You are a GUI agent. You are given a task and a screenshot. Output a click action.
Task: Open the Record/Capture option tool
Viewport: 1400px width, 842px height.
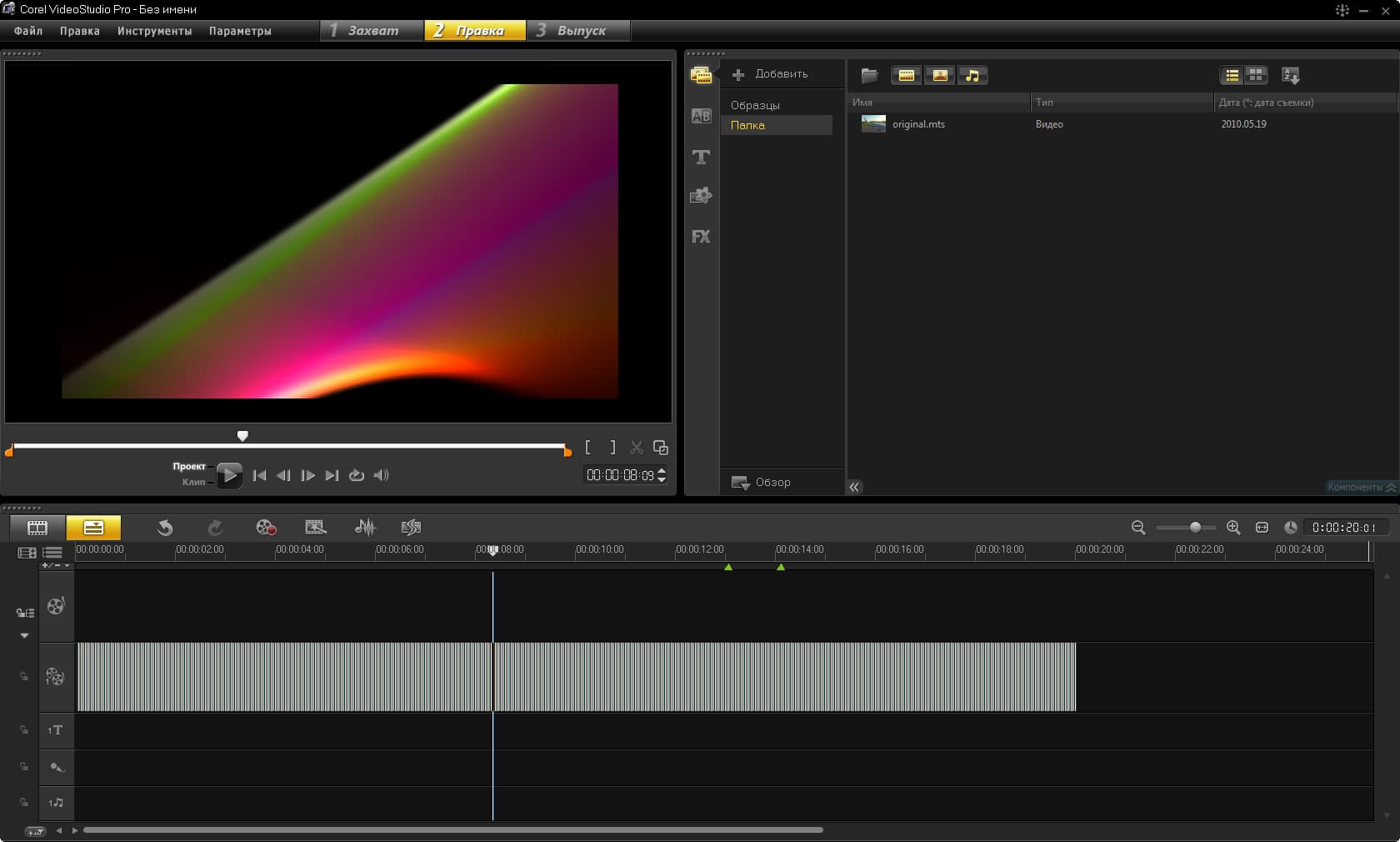(266, 528)
